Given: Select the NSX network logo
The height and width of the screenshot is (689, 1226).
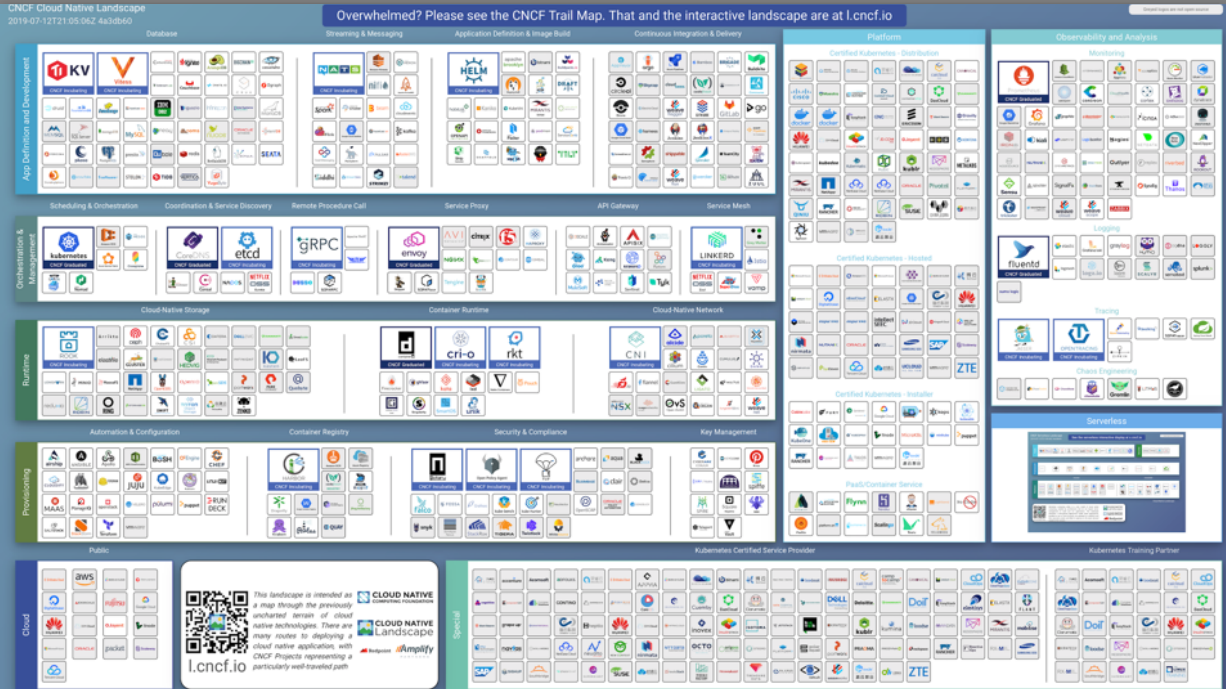Looking at the screenshot, I should [x=621, y=405].
